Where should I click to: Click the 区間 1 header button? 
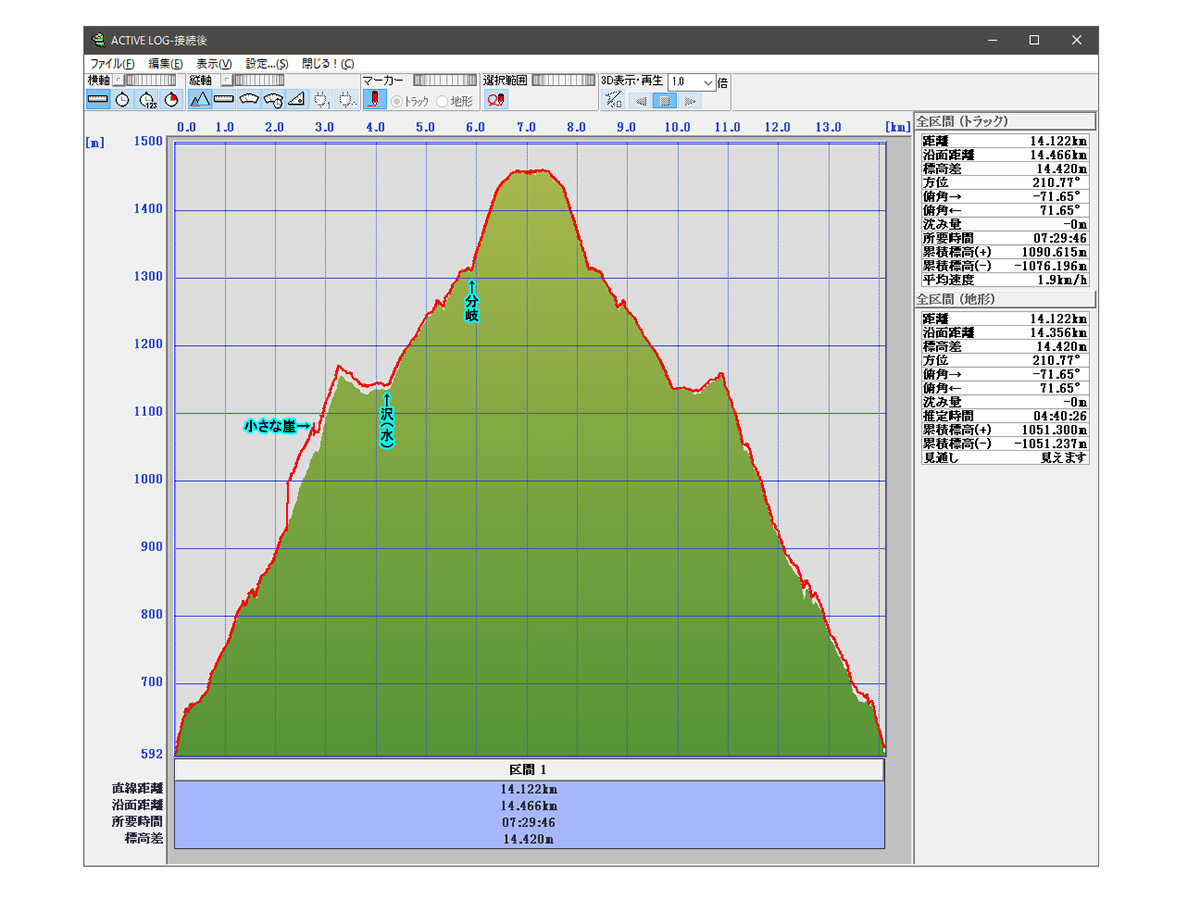(x=529, y=770)
